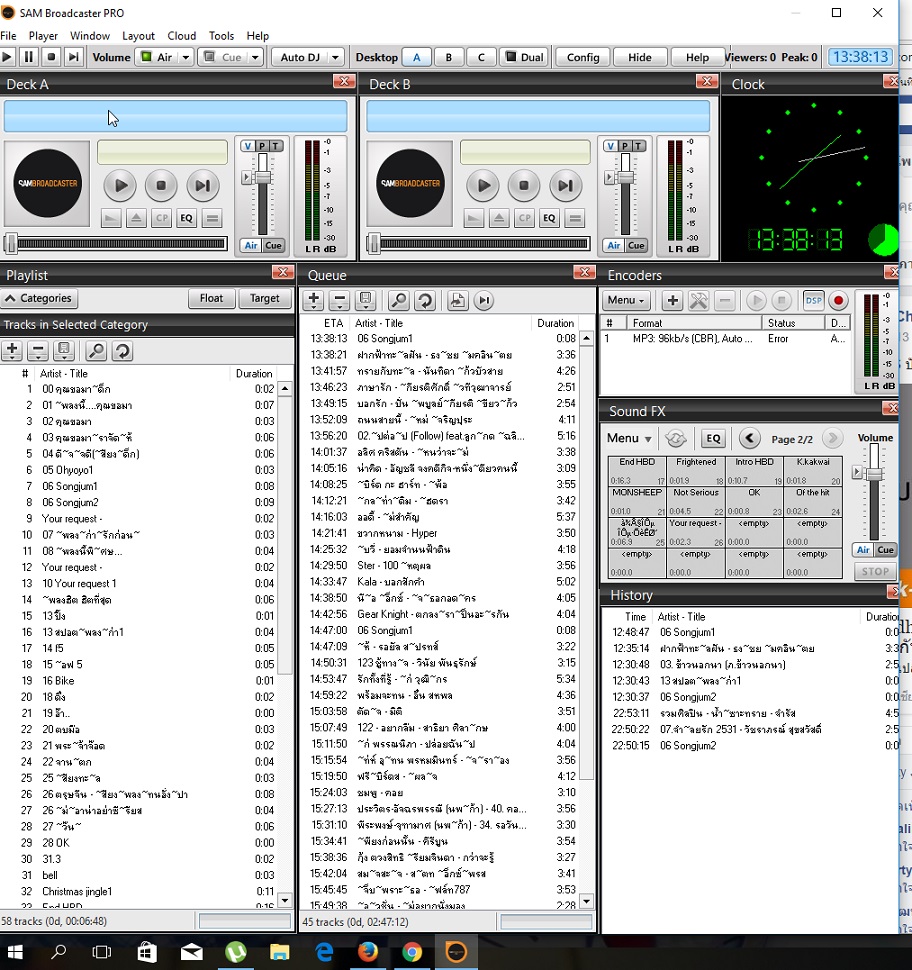The image size is (912, 970).
Task: Open Firefox from the taskbar
Action: coord(368,951)
